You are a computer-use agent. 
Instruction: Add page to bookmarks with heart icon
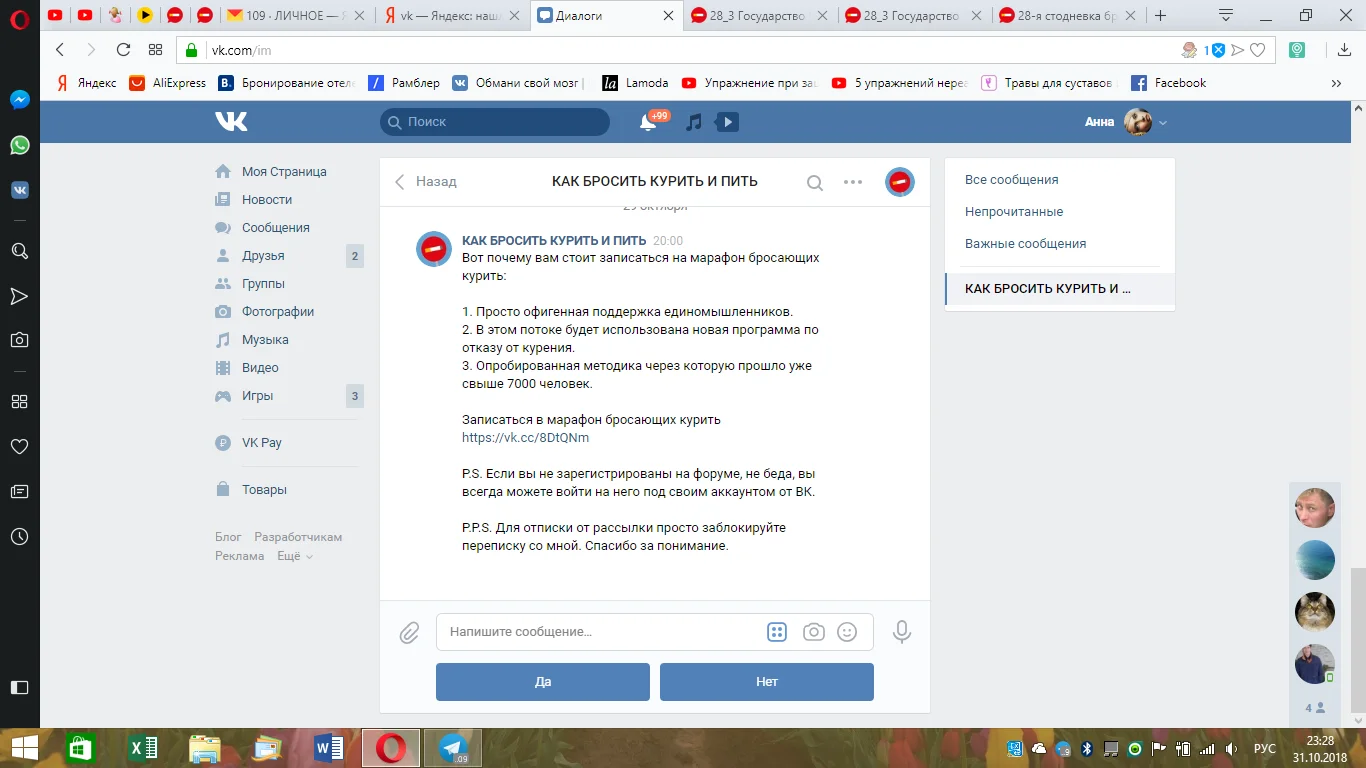(1258, 50)
